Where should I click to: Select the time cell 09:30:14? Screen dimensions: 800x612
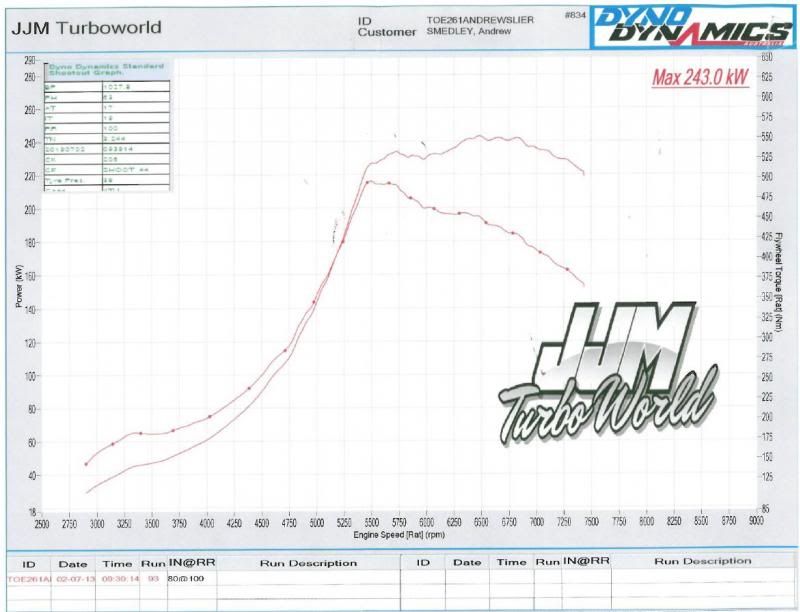coord(119,579)
